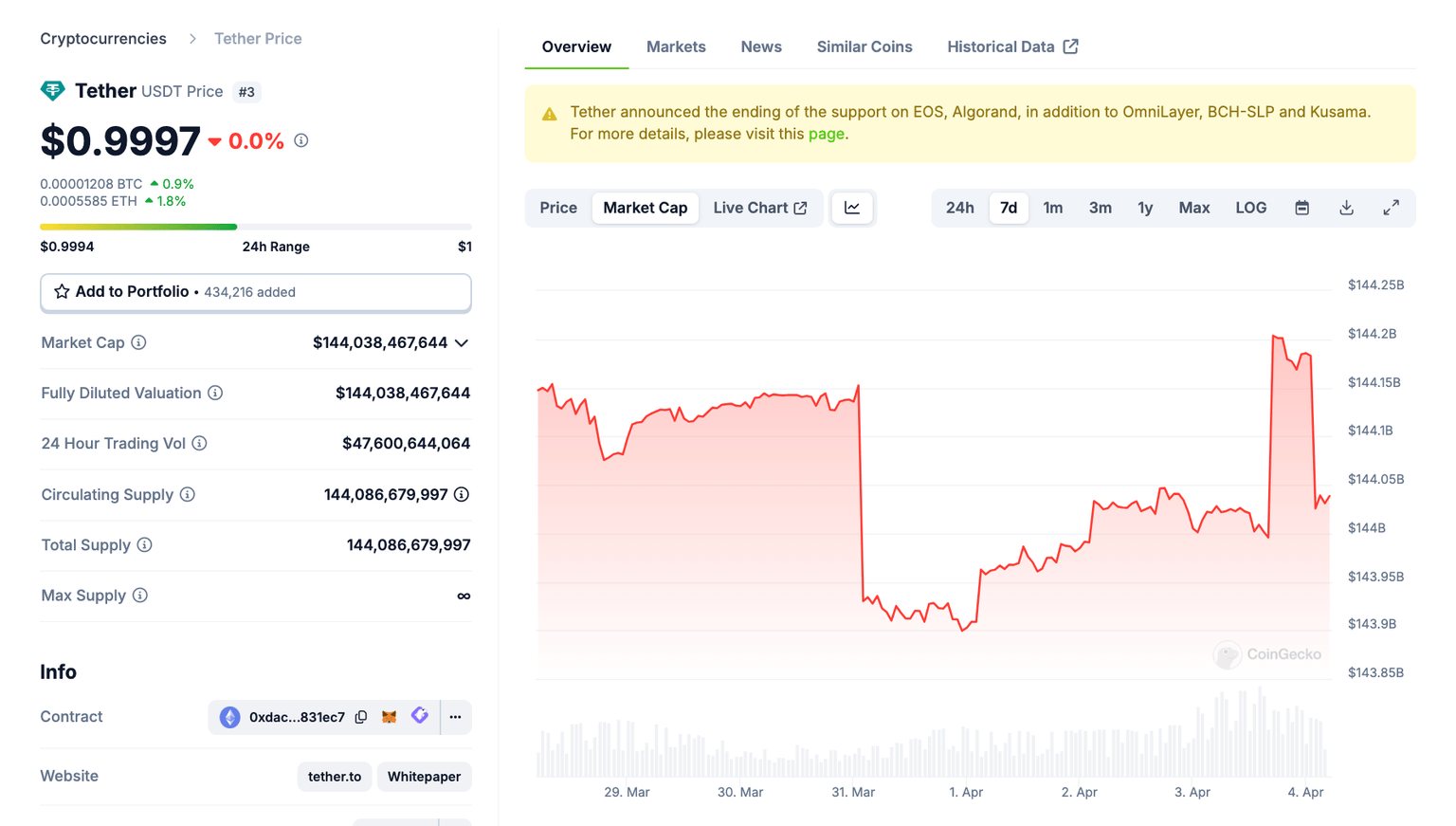
Task: Expand the Circulating Supply info
Action: [187, 494]
